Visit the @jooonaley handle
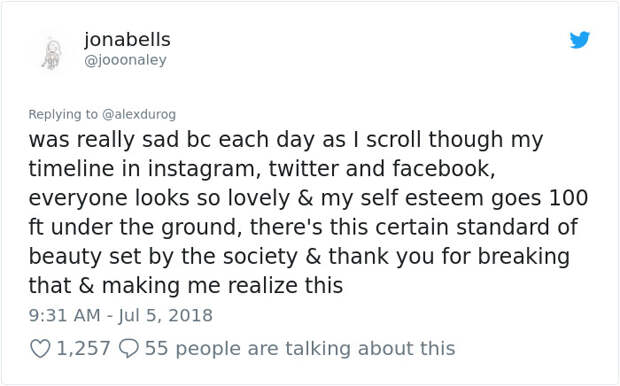 point(125,60)
